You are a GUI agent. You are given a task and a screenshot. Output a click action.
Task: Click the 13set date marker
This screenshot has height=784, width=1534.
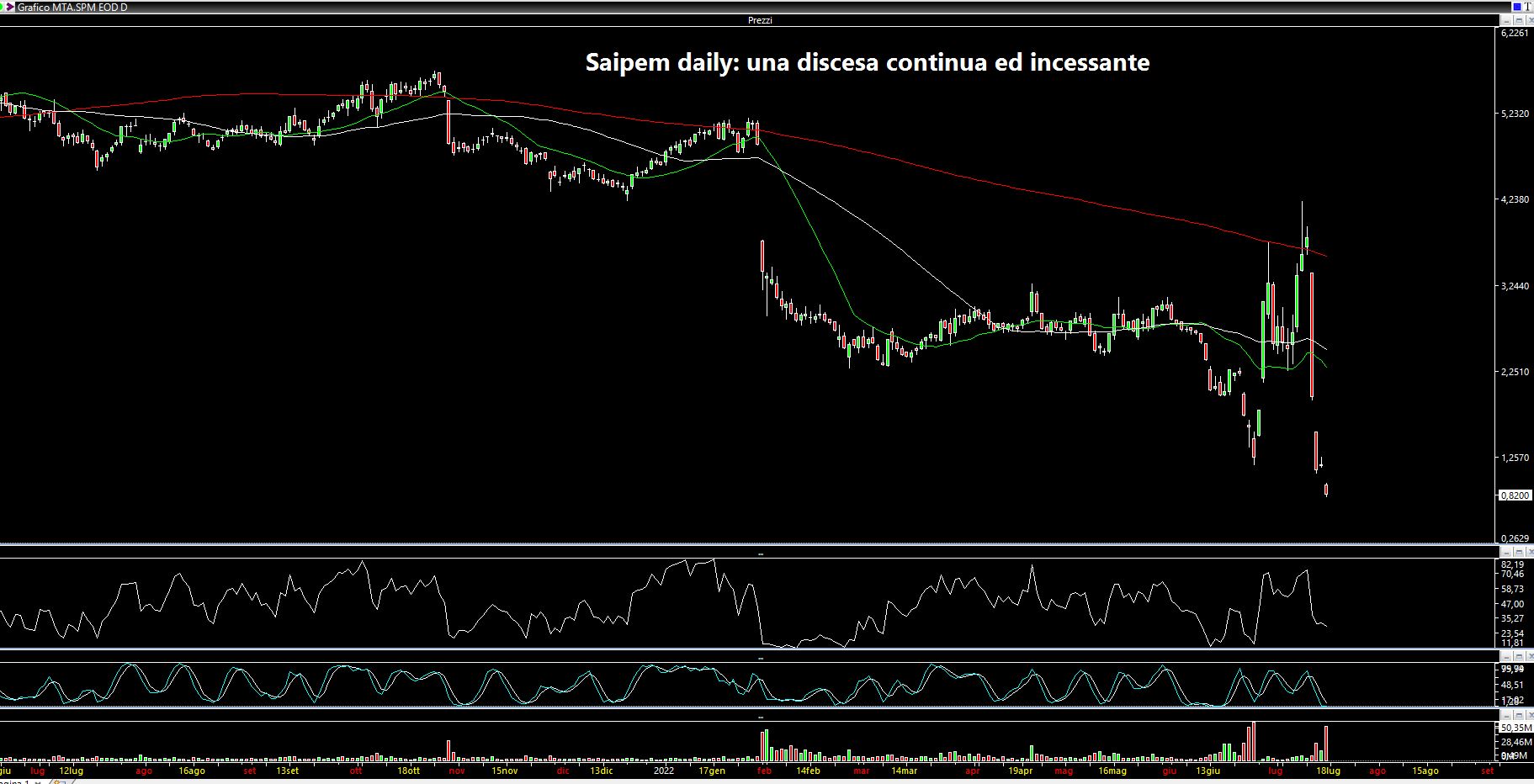[x=287, y=771]
